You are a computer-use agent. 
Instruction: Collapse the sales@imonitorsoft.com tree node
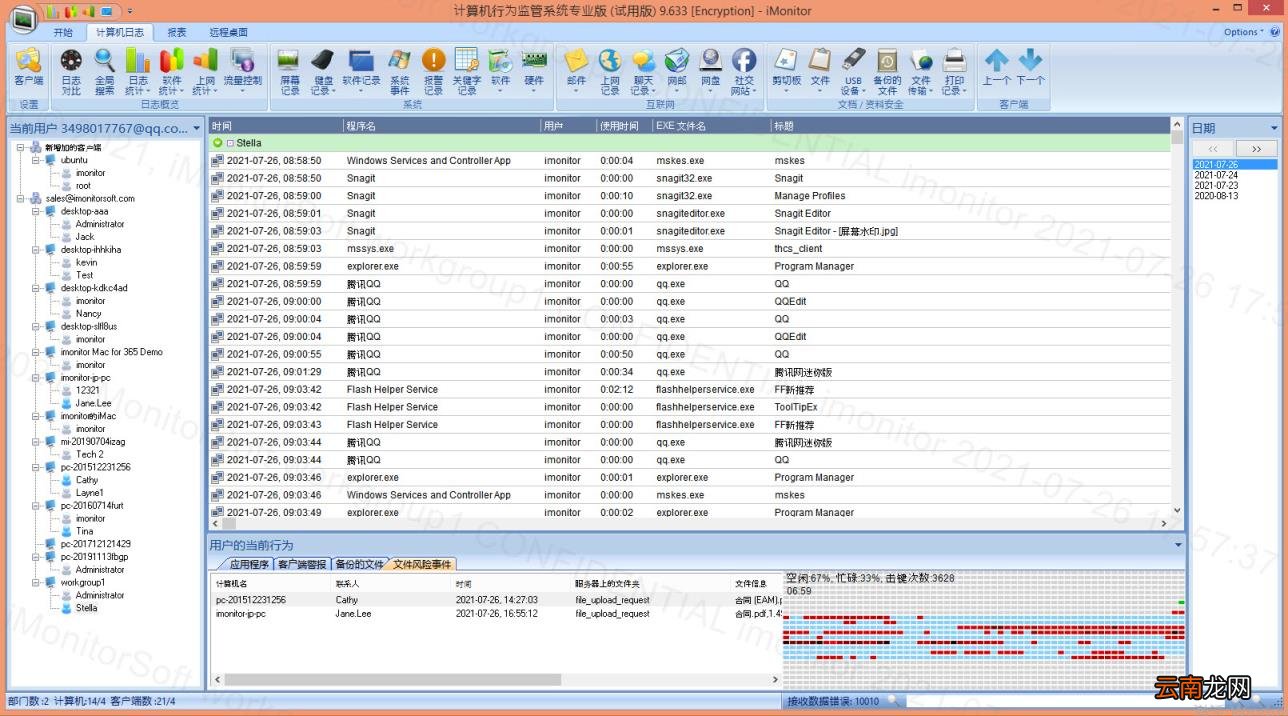[x=21, y=198]
